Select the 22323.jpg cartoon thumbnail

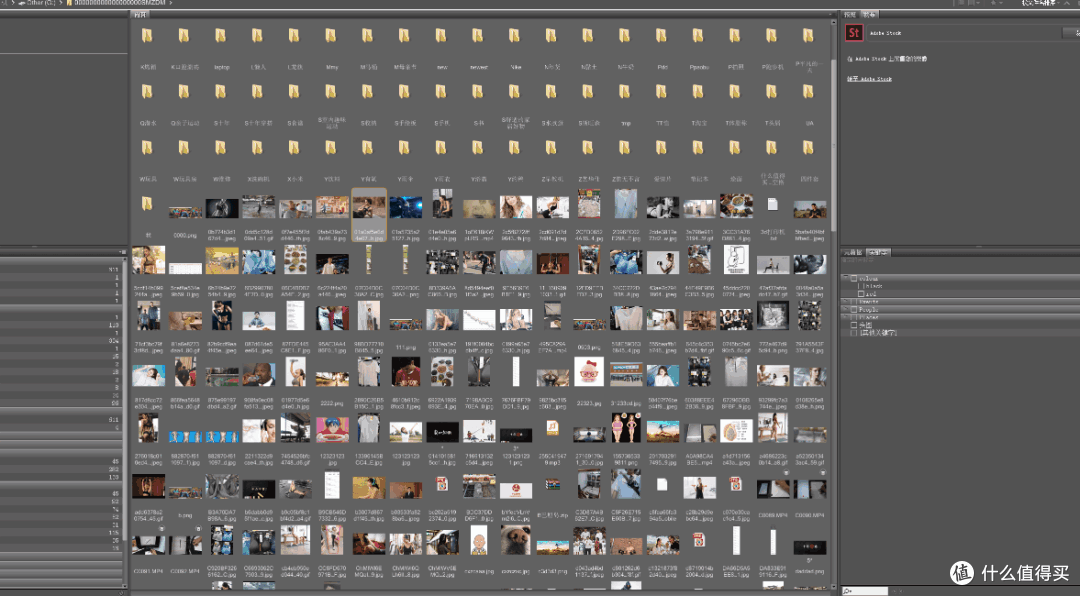pos(589,372)
